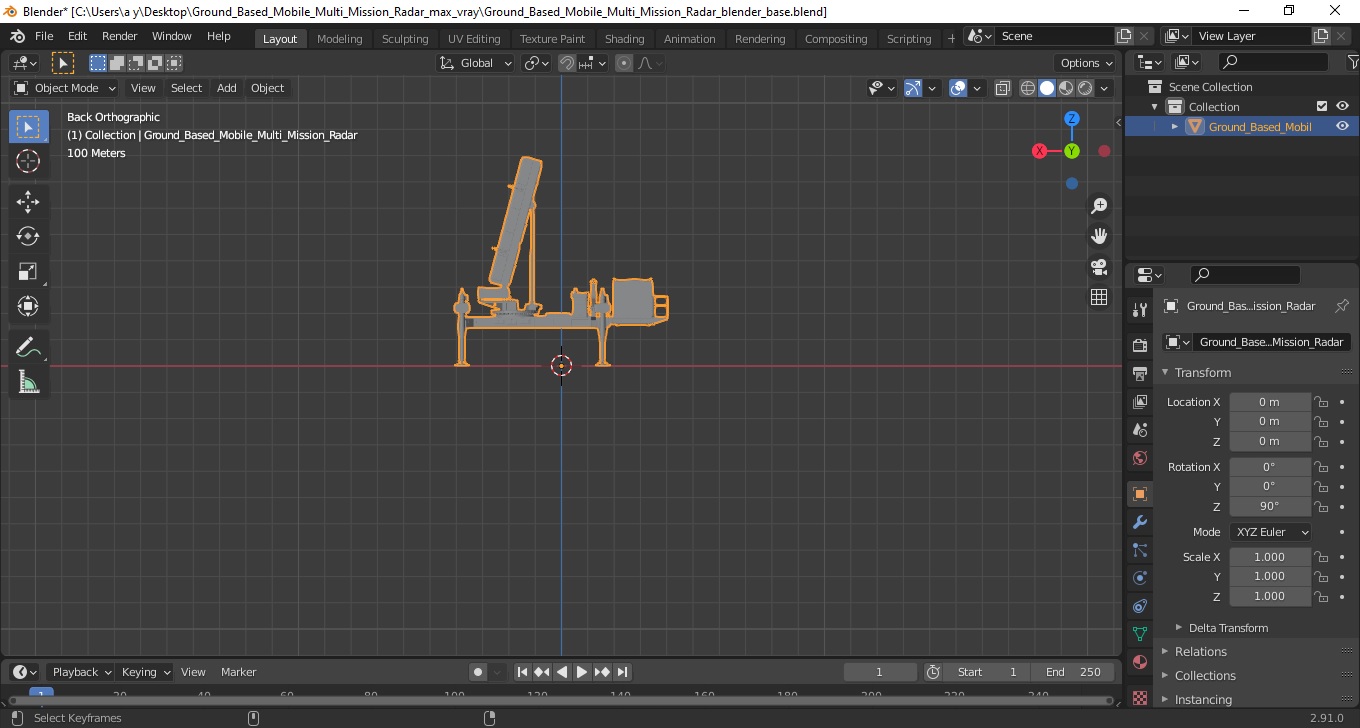Click the current frame number field
Viewport: 1360px width, 728px height.
[880, 672]
